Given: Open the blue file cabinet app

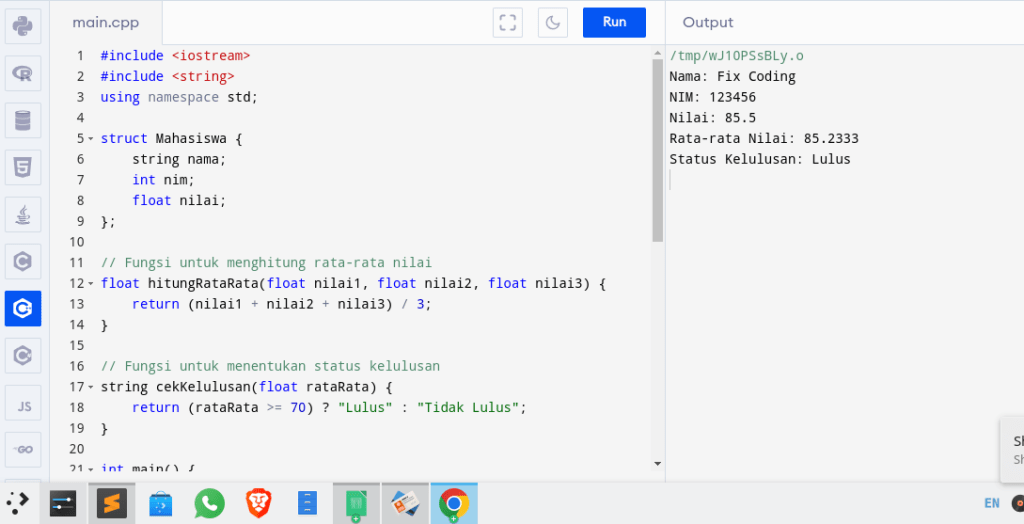Looking at the screenshot, I should click(x=307, y=503).
